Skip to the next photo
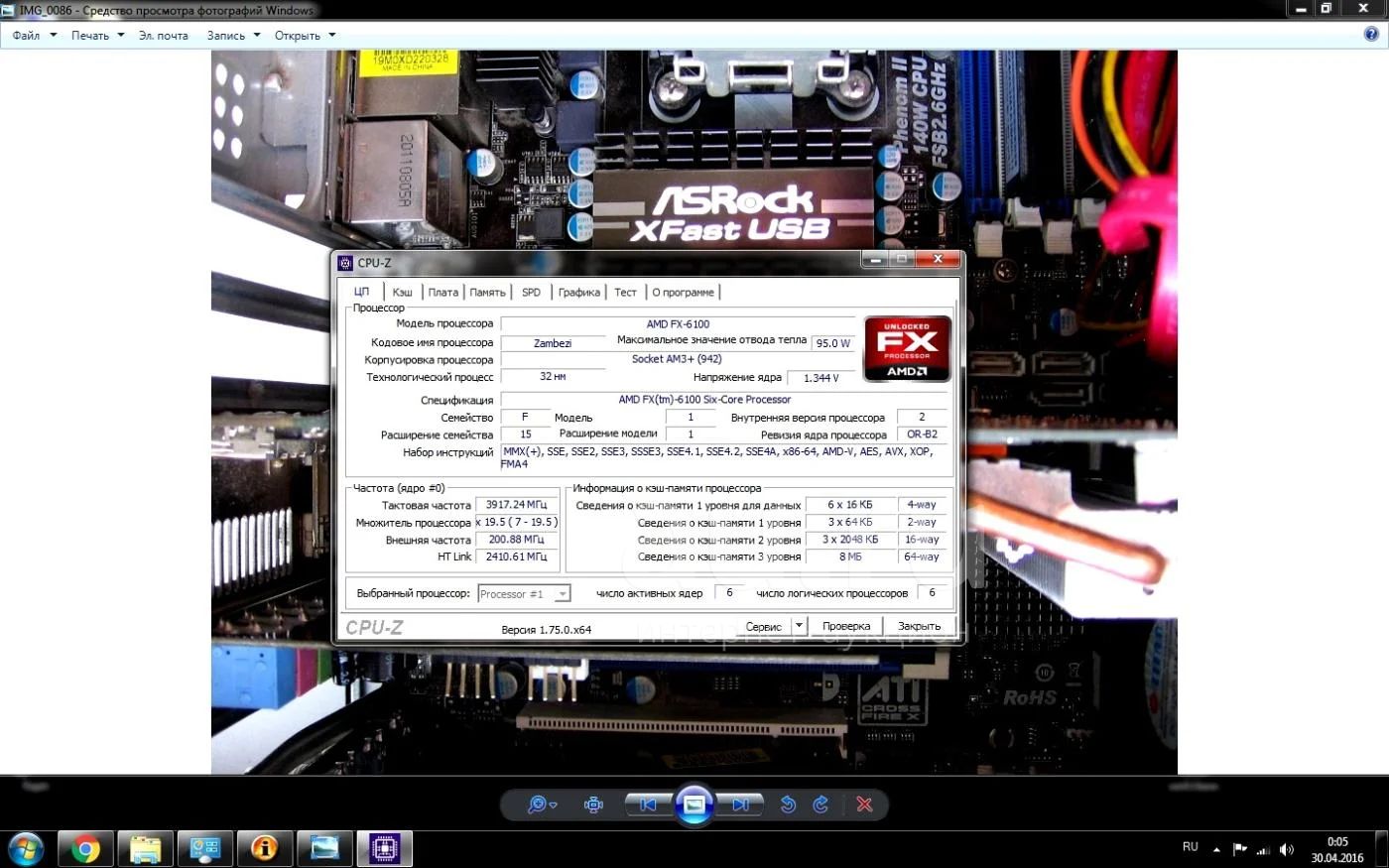 click(x=740, y=805)
